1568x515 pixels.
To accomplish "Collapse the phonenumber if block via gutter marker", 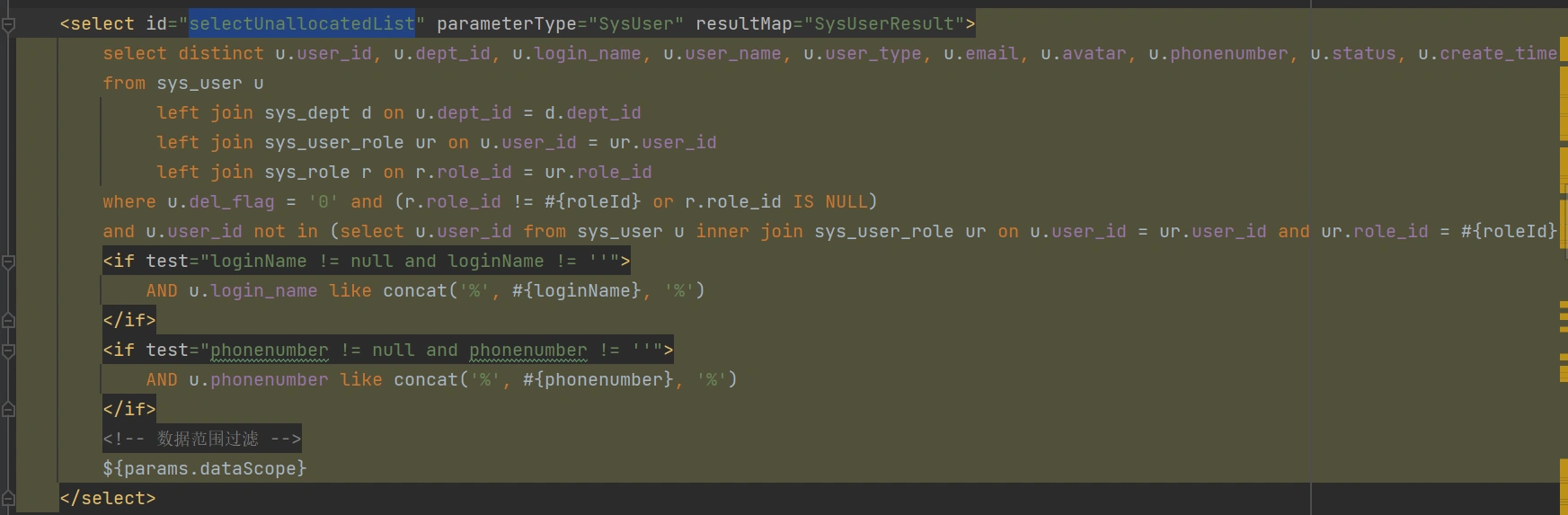I will coord(8,351).
